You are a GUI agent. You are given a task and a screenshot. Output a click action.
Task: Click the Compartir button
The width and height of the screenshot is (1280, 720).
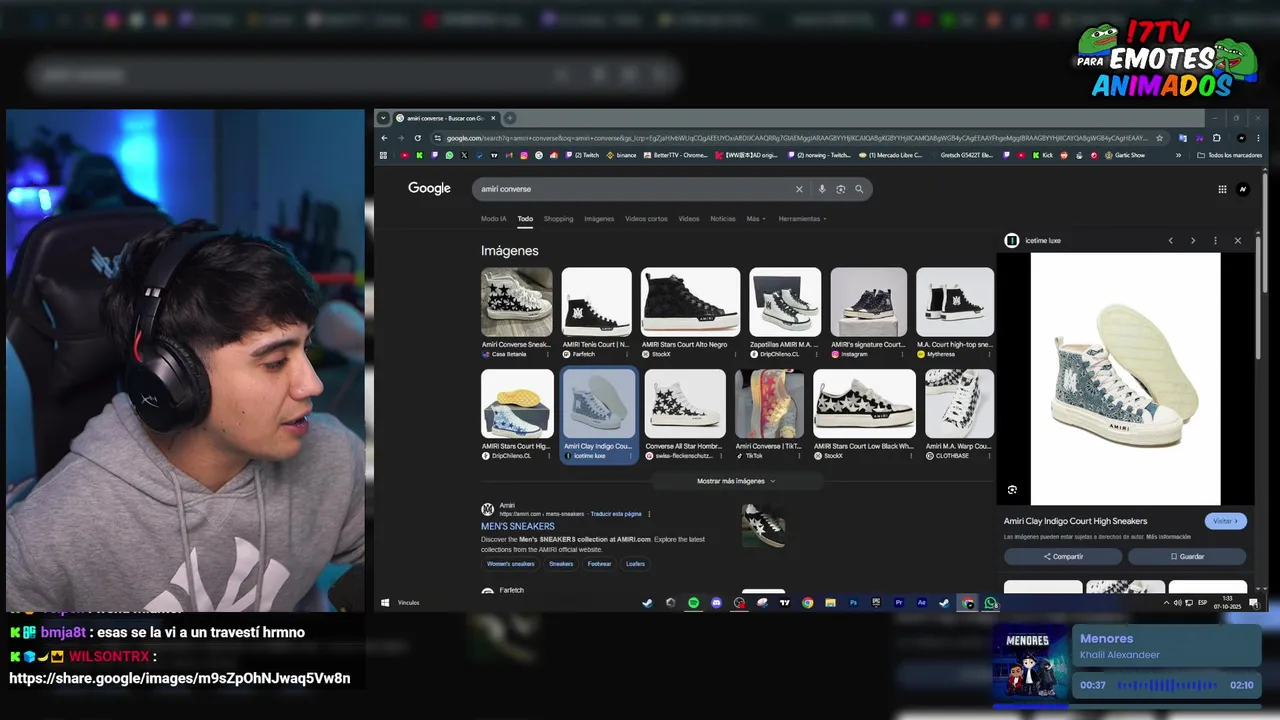(1063, 556)
